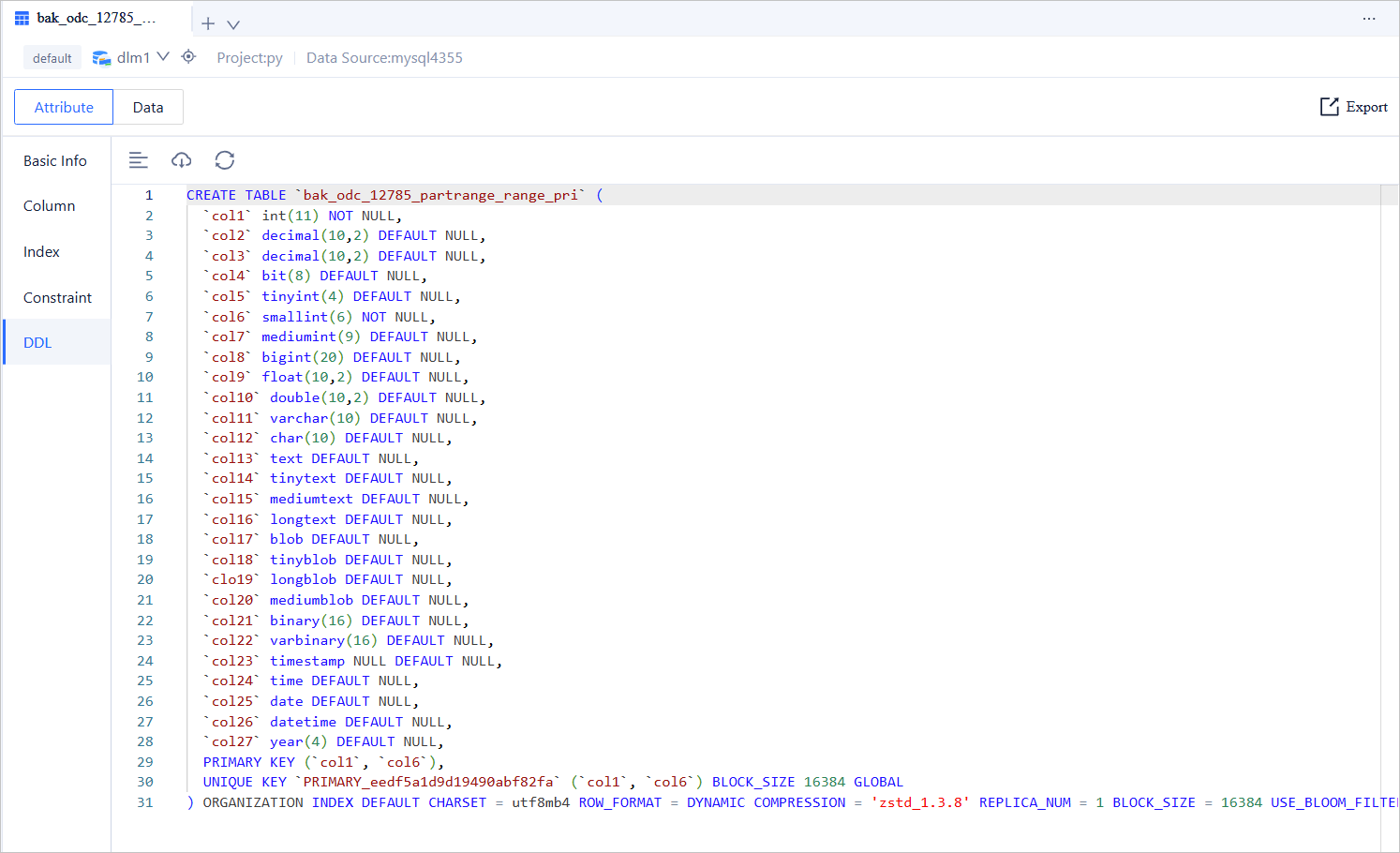1400x853 pixels.
Task: Open the three-dot more options menu
Action: 1369,19
